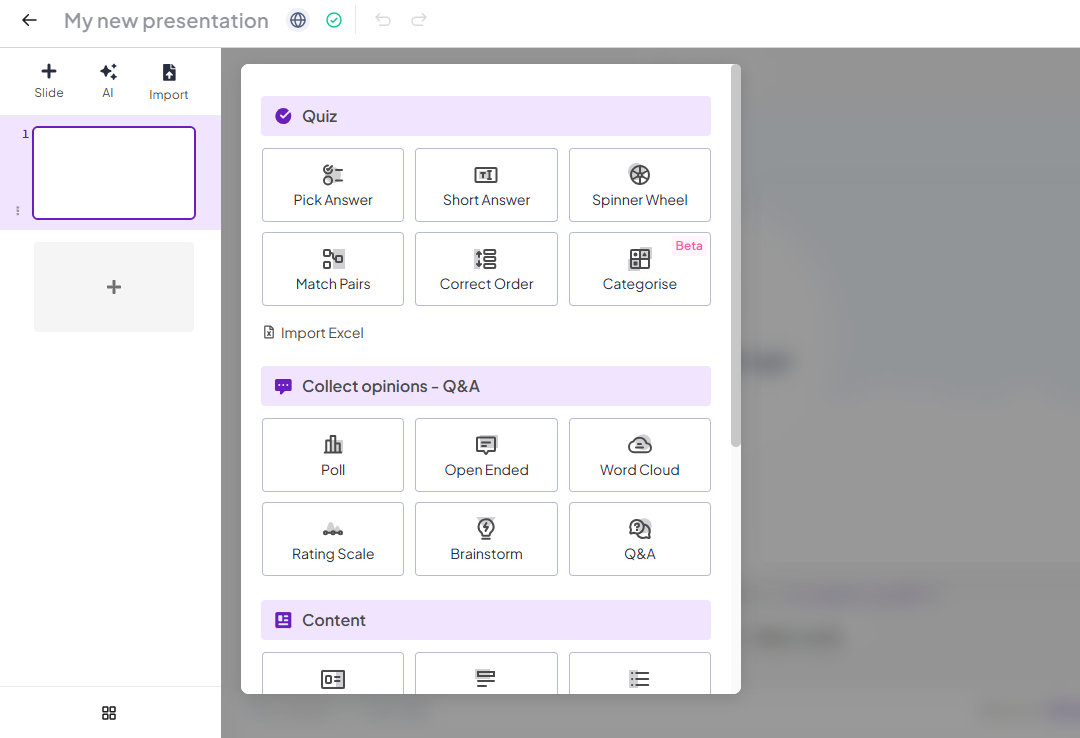Choose the Brainstorm slide type
1080x738 pixels.
[486, 539]
